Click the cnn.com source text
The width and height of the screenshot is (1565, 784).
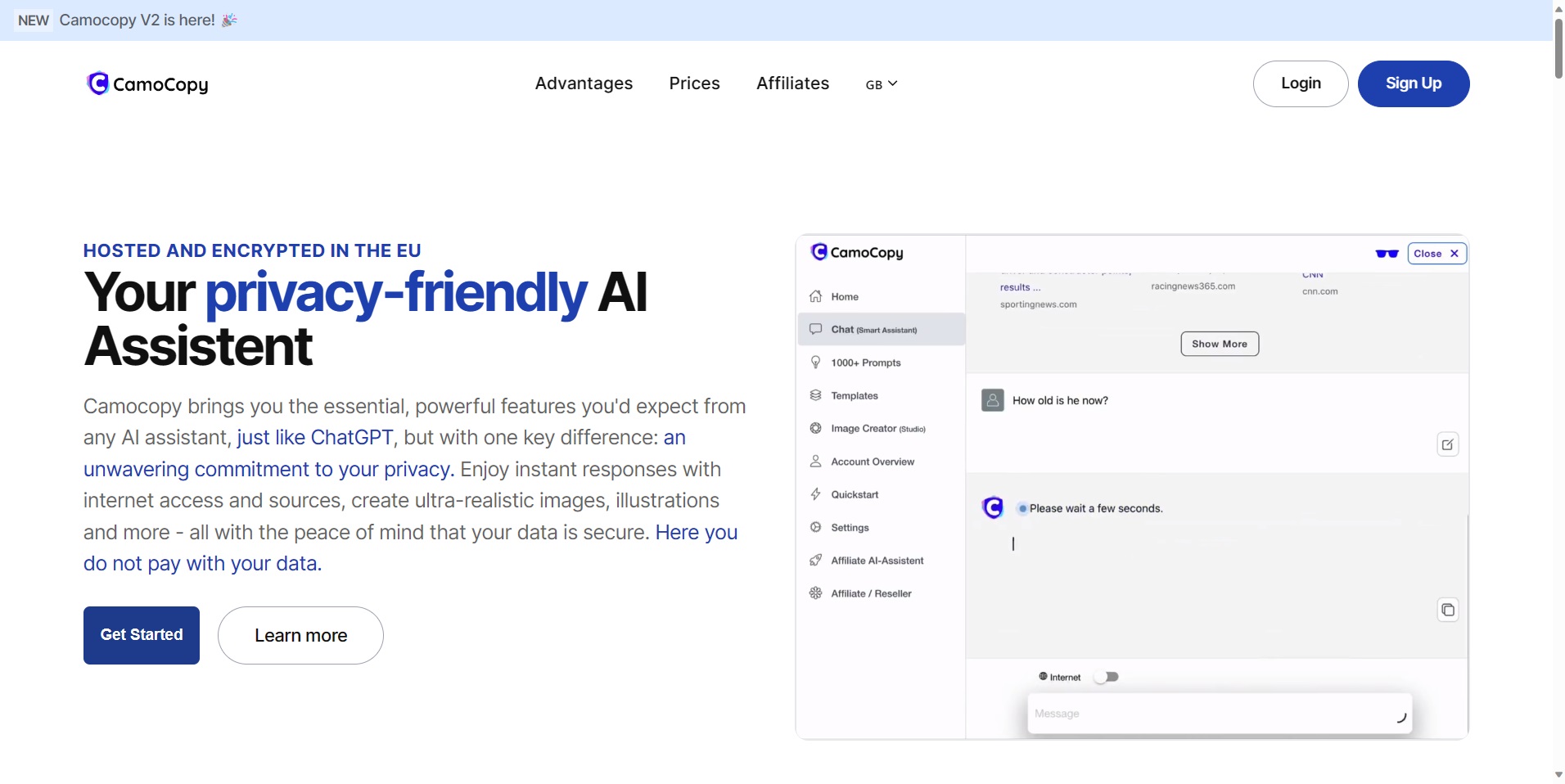pos(1319,291)
